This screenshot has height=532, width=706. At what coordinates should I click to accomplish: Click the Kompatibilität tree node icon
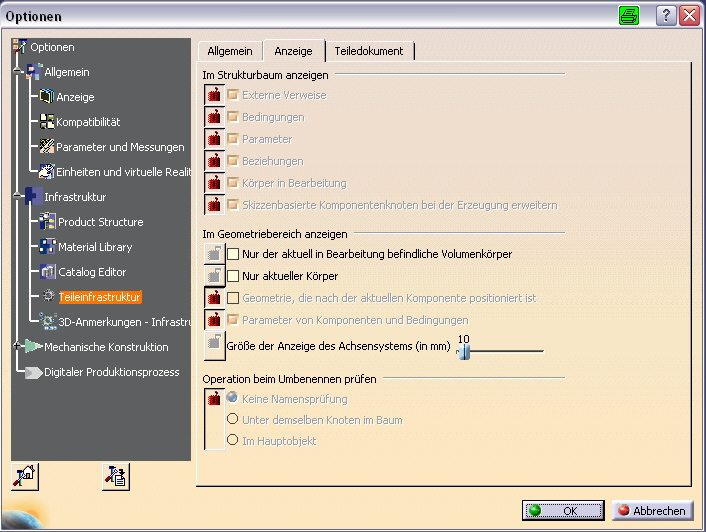[47, 122]
